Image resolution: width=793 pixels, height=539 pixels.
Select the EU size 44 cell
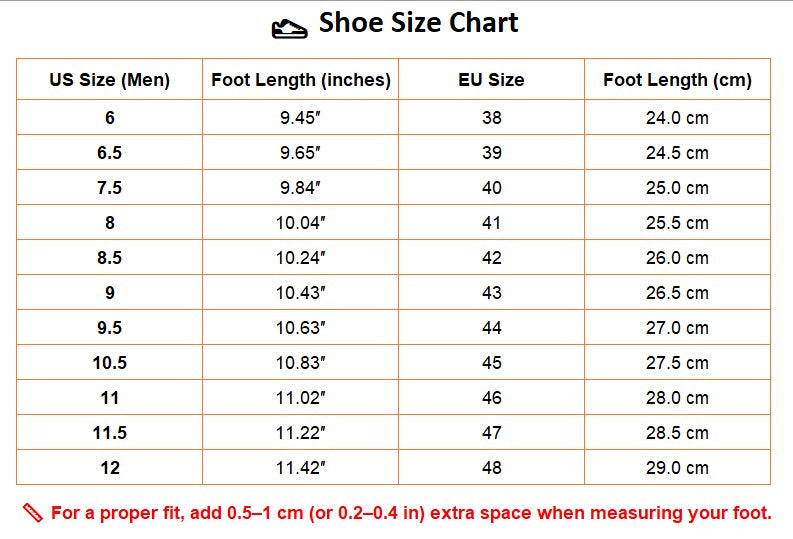492,327
